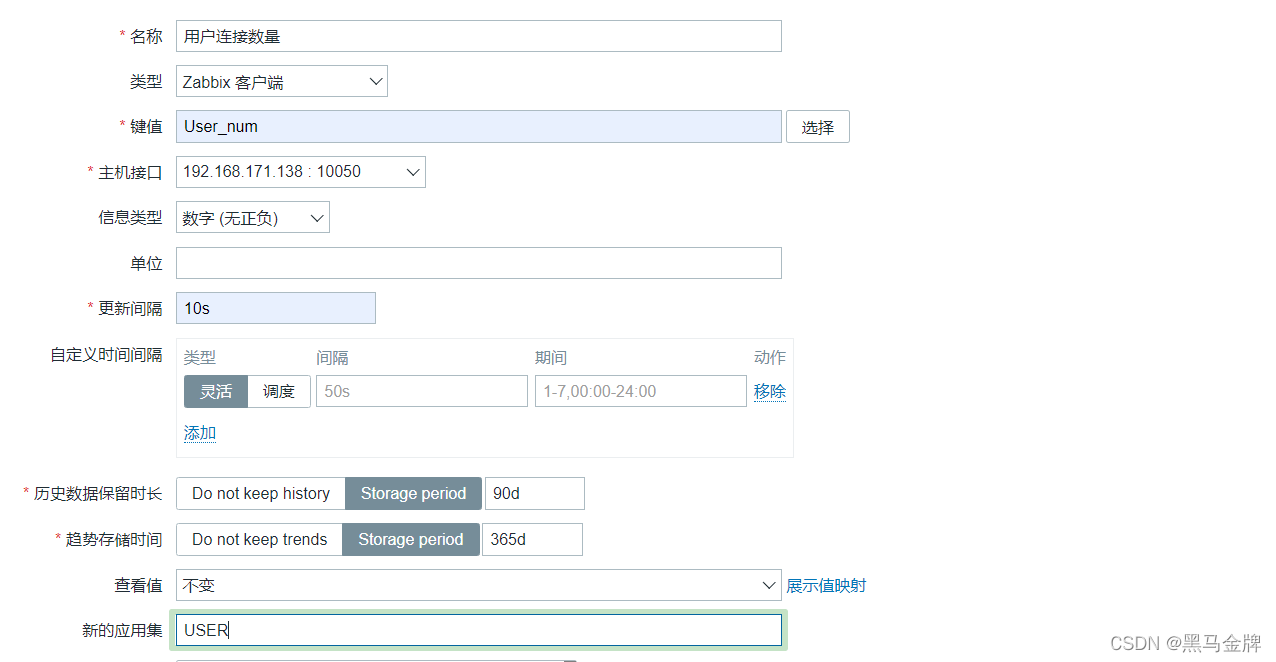Click the 移除 link in custom intervals

[770, 391]
